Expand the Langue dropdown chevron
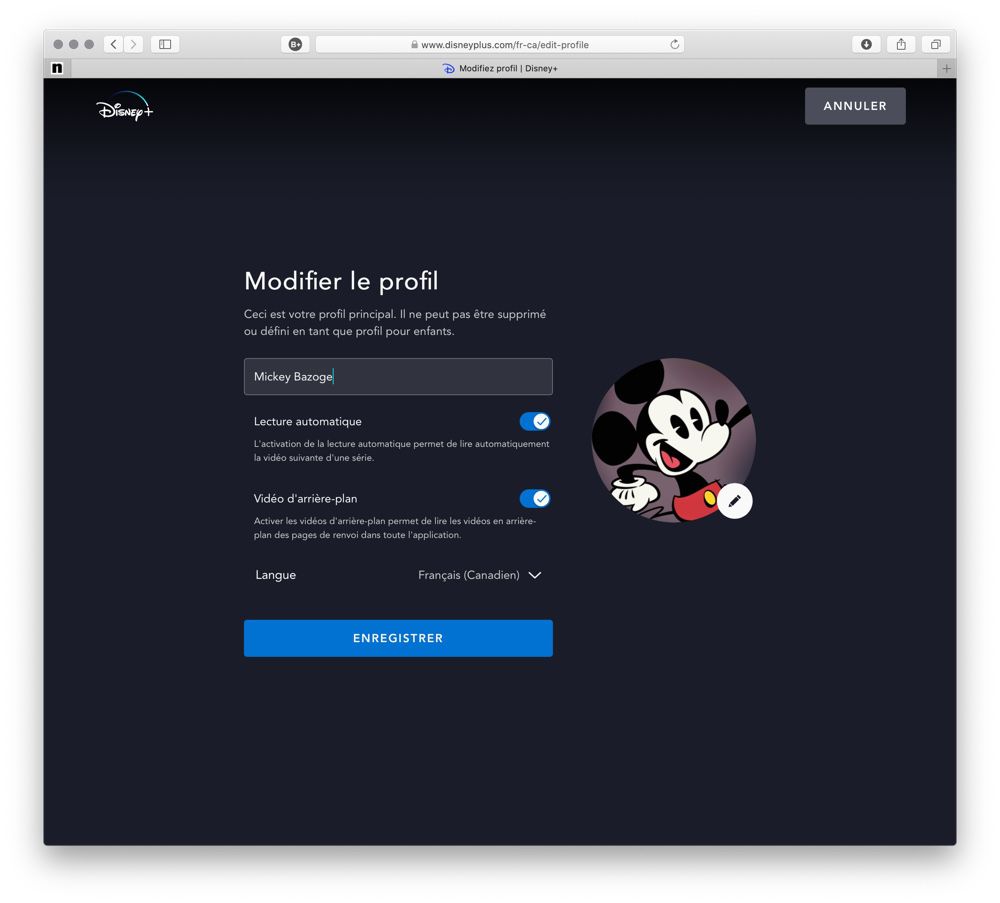Image resolution: width=1000 pixels, height=903 pixels. 535,575
